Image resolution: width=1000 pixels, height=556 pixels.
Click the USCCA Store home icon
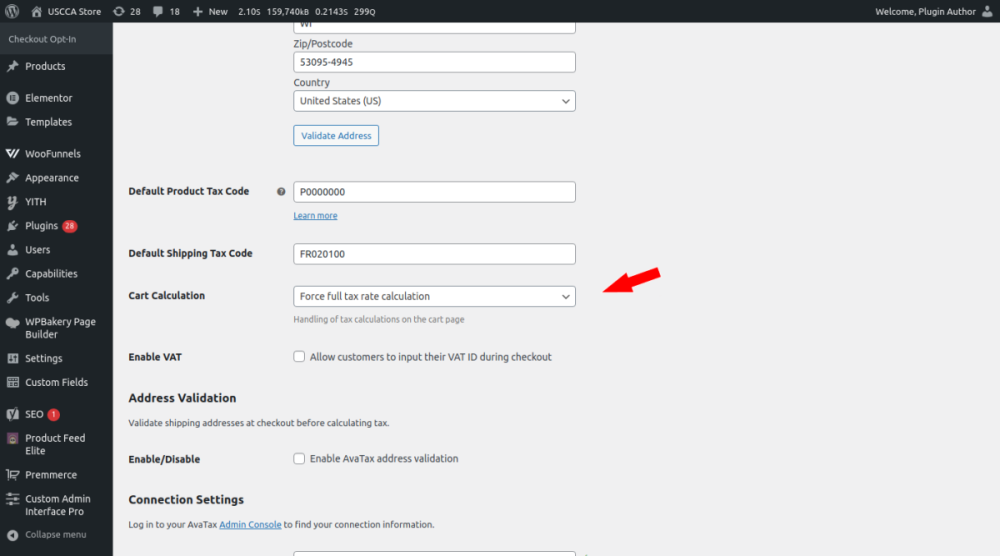pos(36,11)
